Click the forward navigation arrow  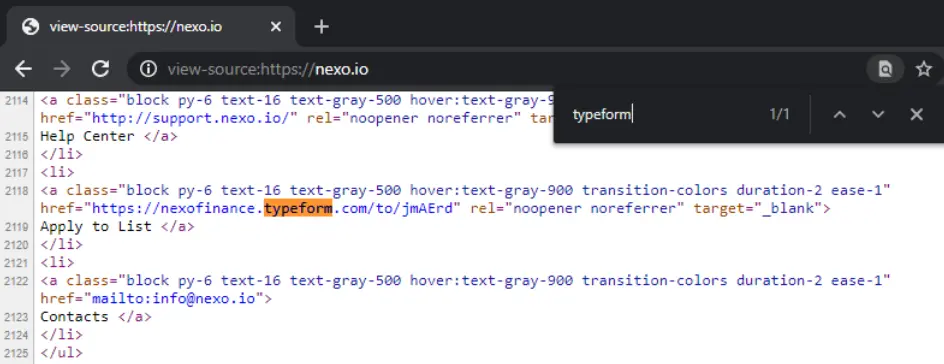point(61,69)
